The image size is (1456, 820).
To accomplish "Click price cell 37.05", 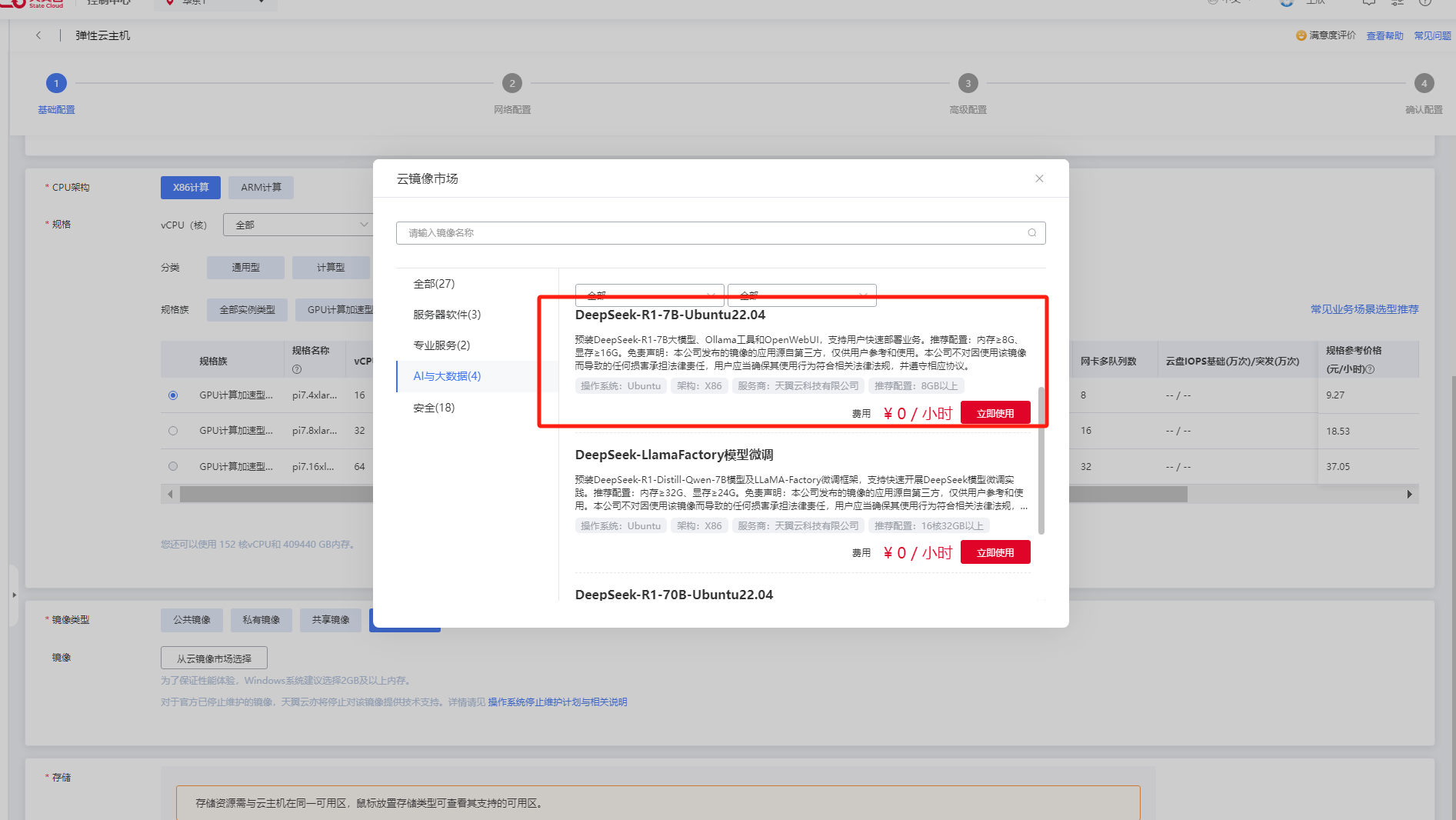I will click(1338, 467).
